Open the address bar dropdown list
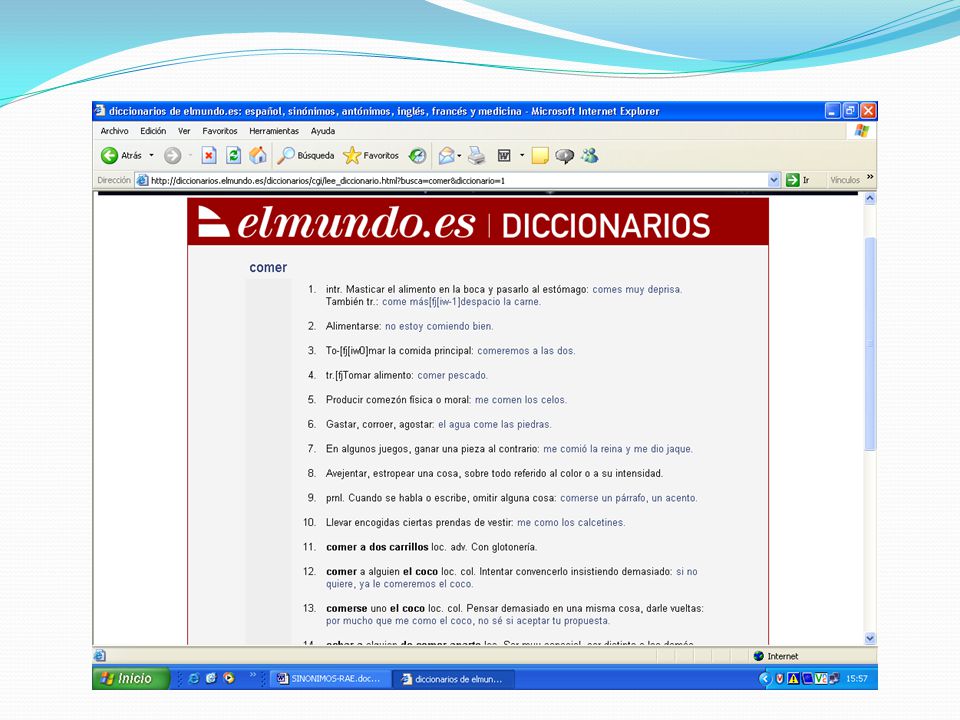This screenshot has height=720, width=960. (773, 180)
